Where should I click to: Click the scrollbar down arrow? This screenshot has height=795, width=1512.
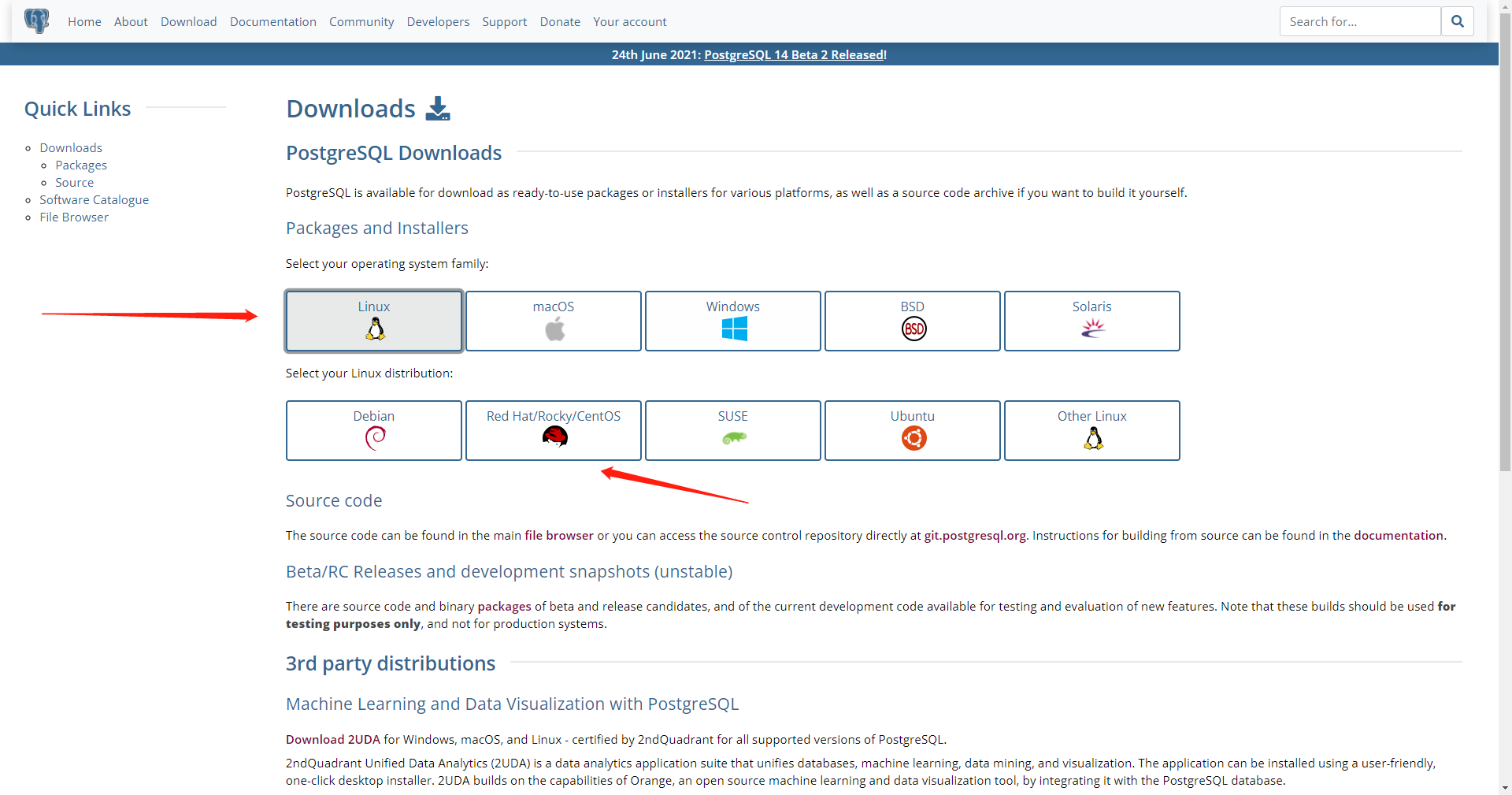(x=1505, y=788)
